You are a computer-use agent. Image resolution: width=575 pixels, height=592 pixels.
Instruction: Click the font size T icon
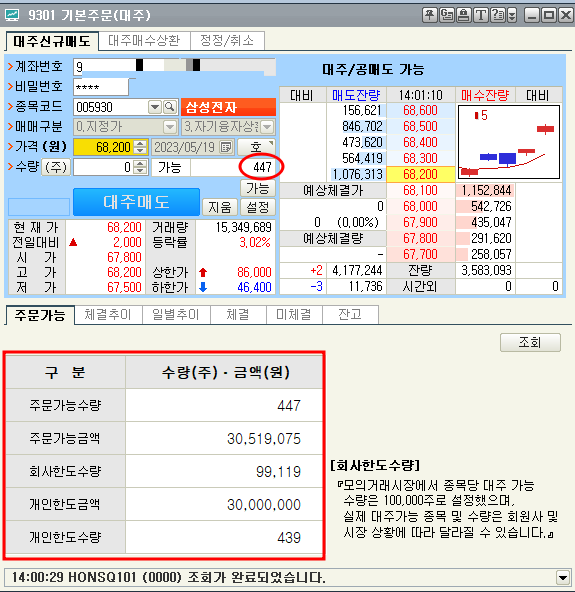coord(481,15)
